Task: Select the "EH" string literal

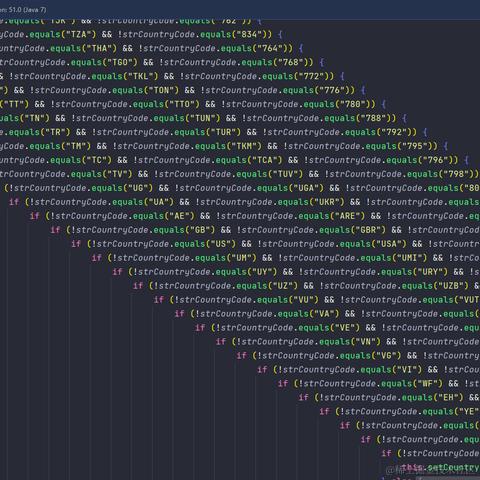Action: (448, 398)
